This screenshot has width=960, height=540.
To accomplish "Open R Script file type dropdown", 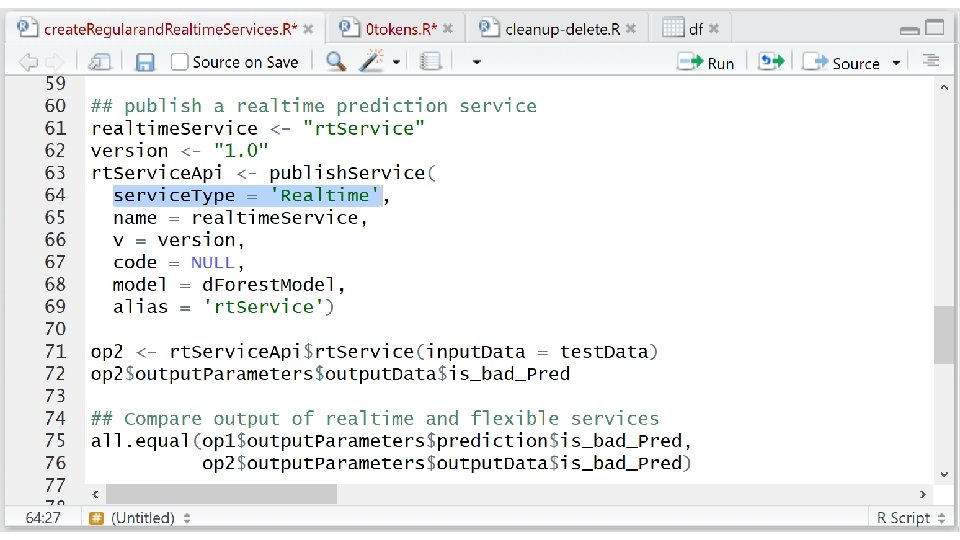I will coord(910,518).
